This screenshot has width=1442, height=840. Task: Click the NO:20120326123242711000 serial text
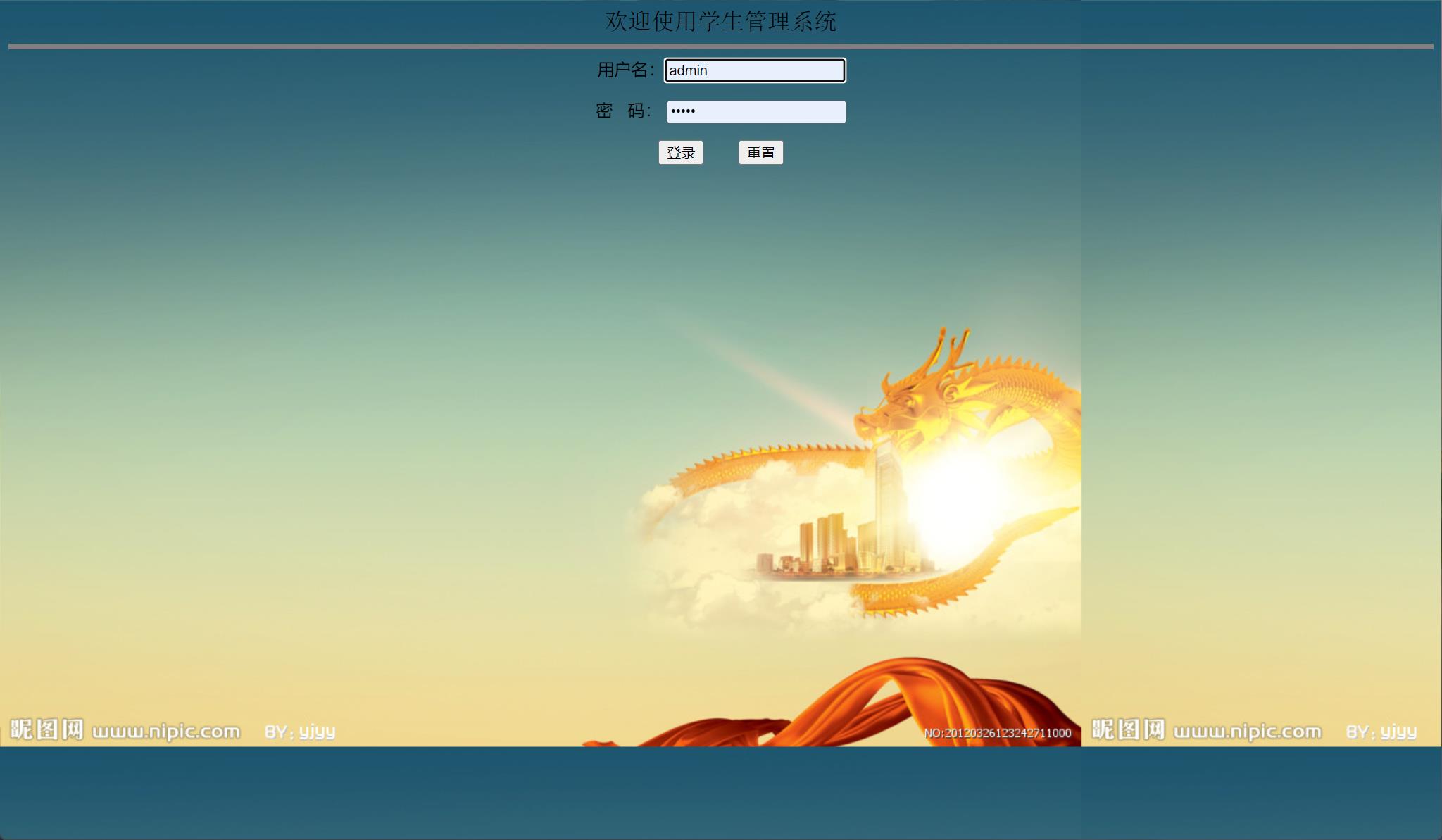997,733
